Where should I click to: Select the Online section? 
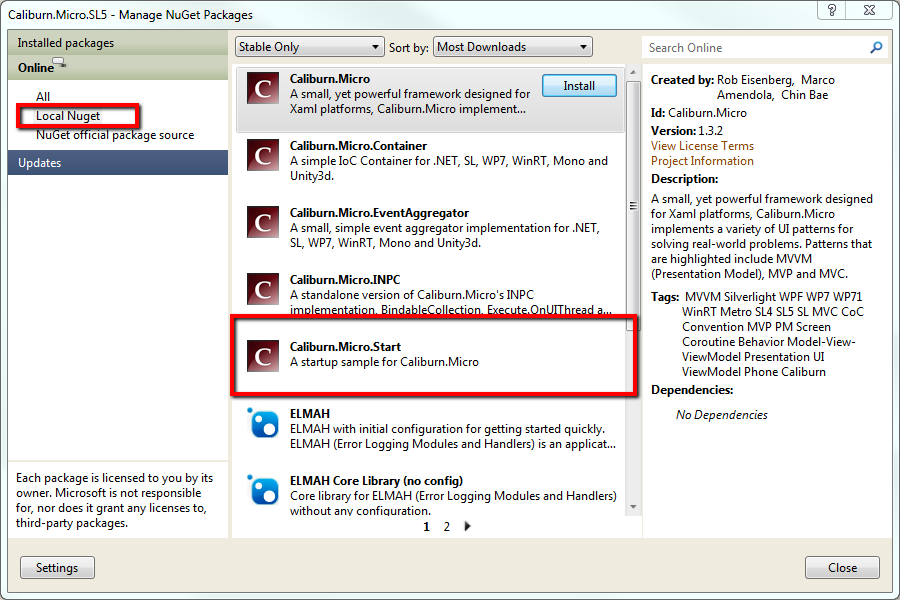118,68
